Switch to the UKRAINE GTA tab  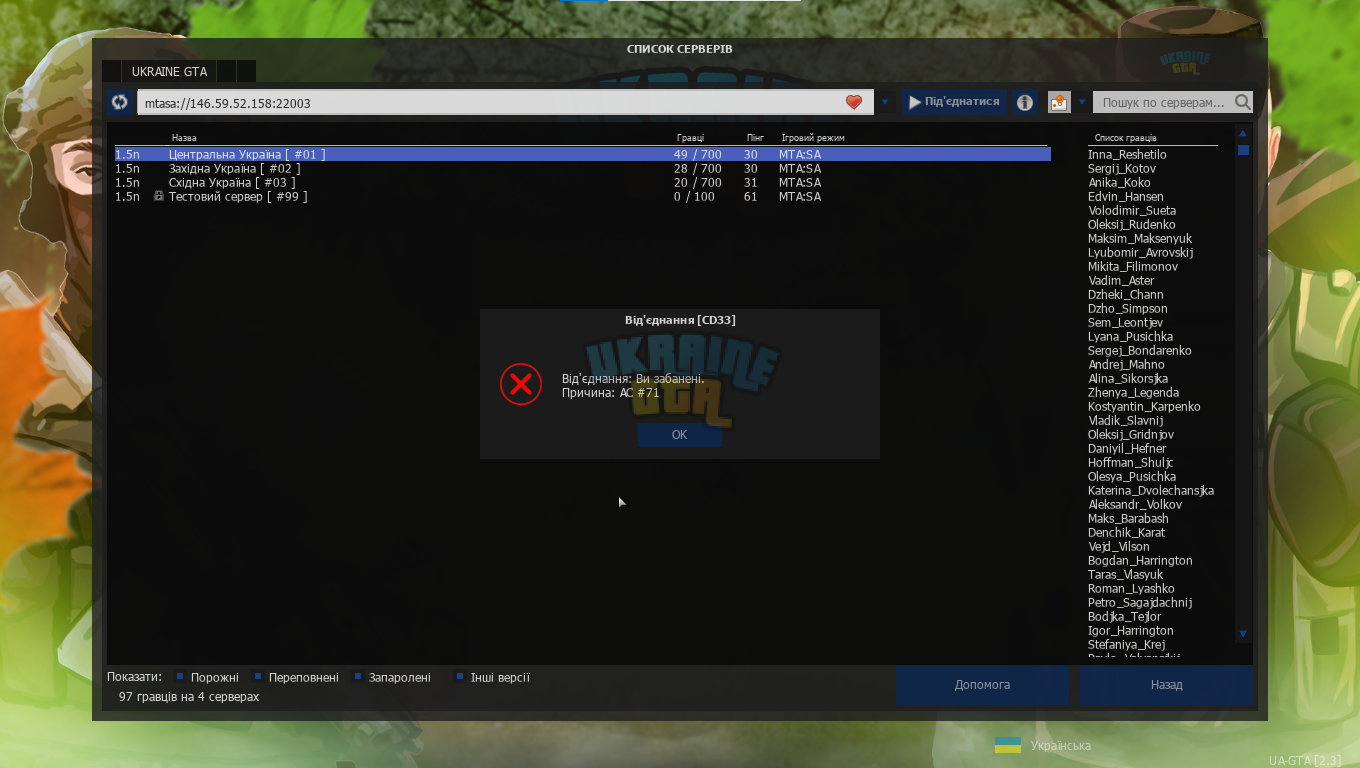pyautogui.click(x=169, y=72)
